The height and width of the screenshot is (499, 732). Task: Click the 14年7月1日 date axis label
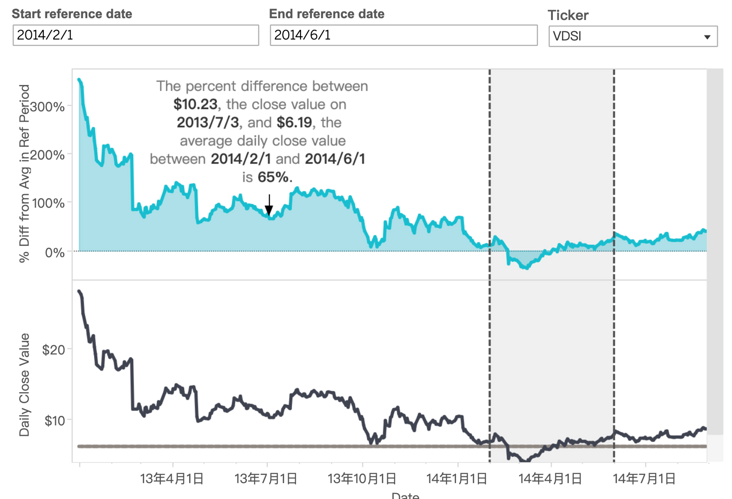coord(639,479)
